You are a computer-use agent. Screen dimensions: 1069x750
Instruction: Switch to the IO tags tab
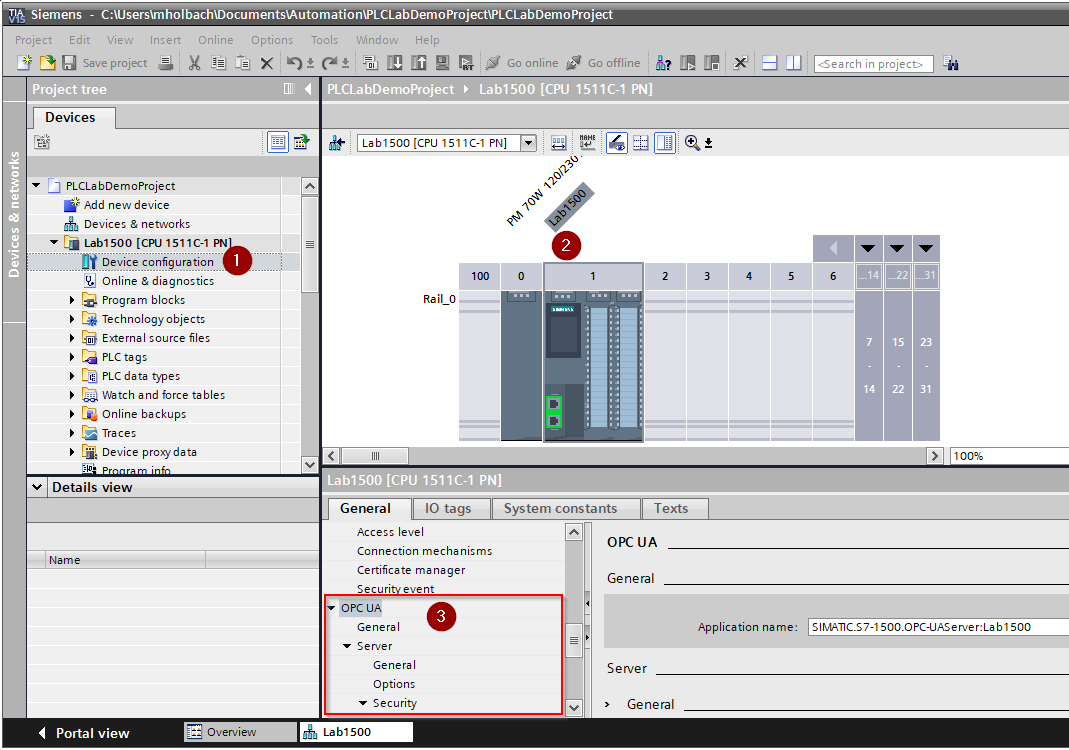[451, 508]
